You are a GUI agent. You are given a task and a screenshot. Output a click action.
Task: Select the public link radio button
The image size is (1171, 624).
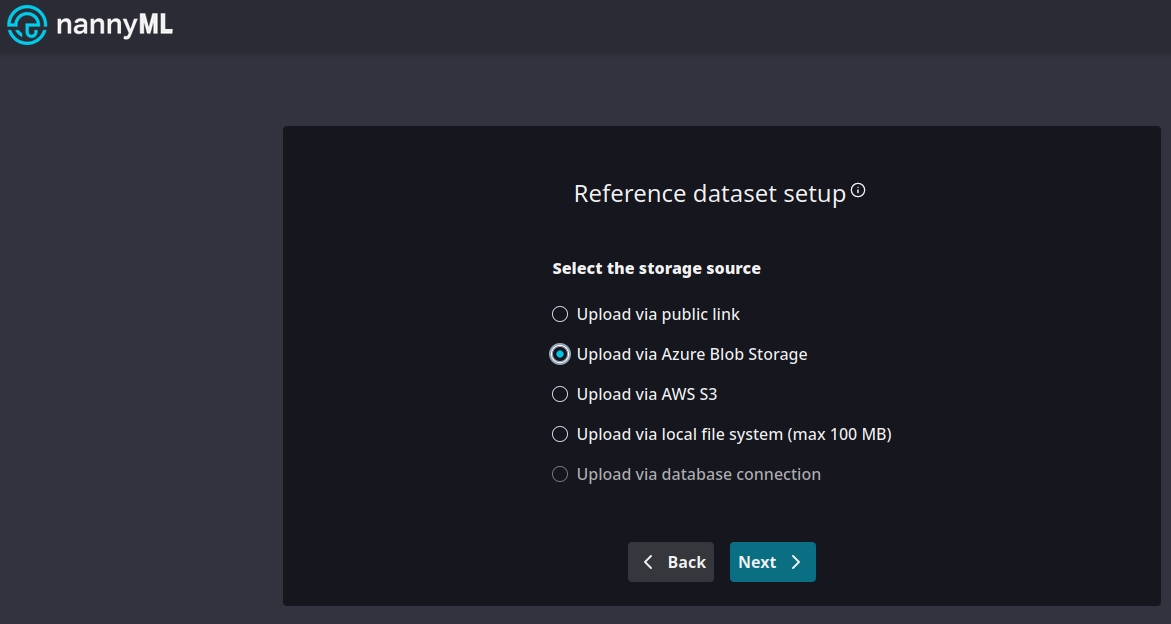(560, 314)
